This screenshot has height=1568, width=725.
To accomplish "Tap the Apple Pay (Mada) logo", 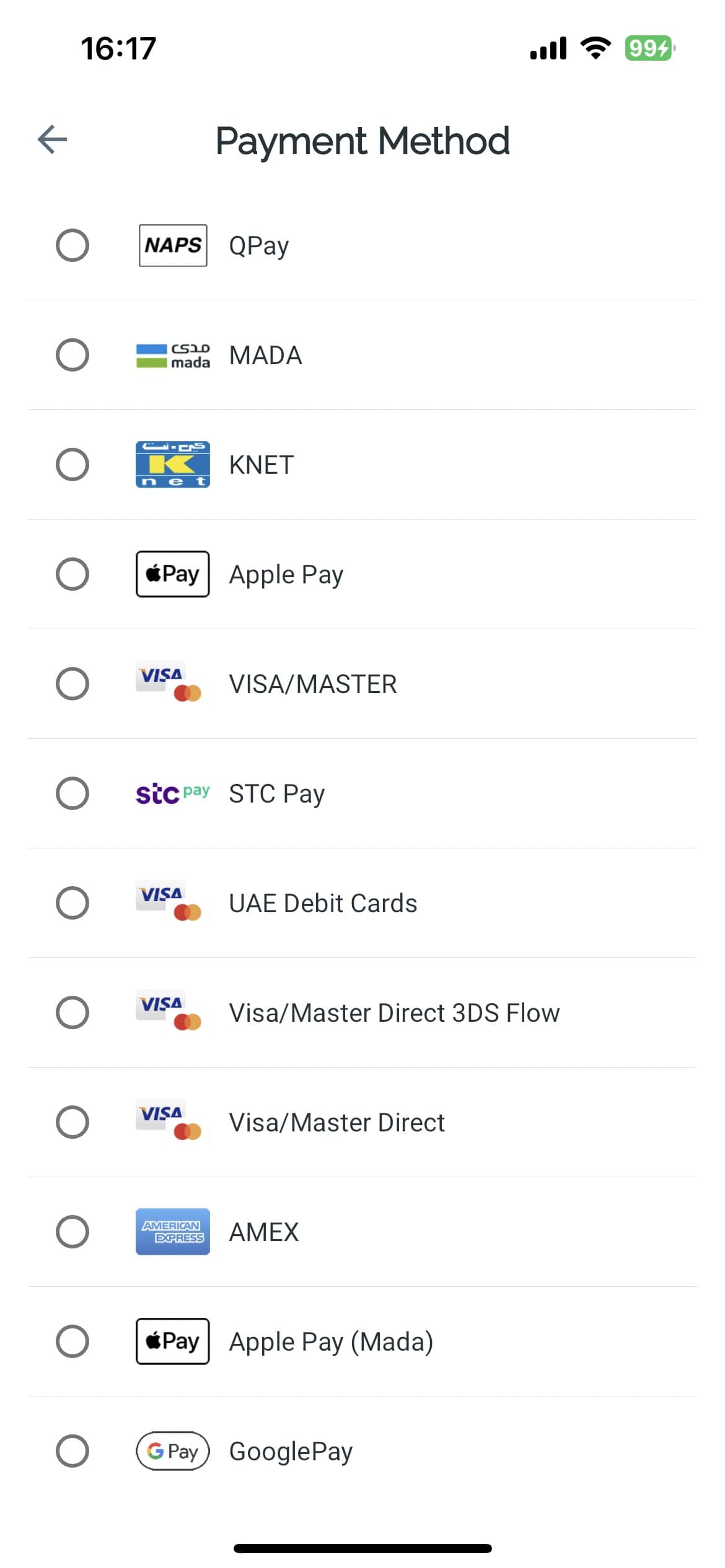I will coord(173,1341).
